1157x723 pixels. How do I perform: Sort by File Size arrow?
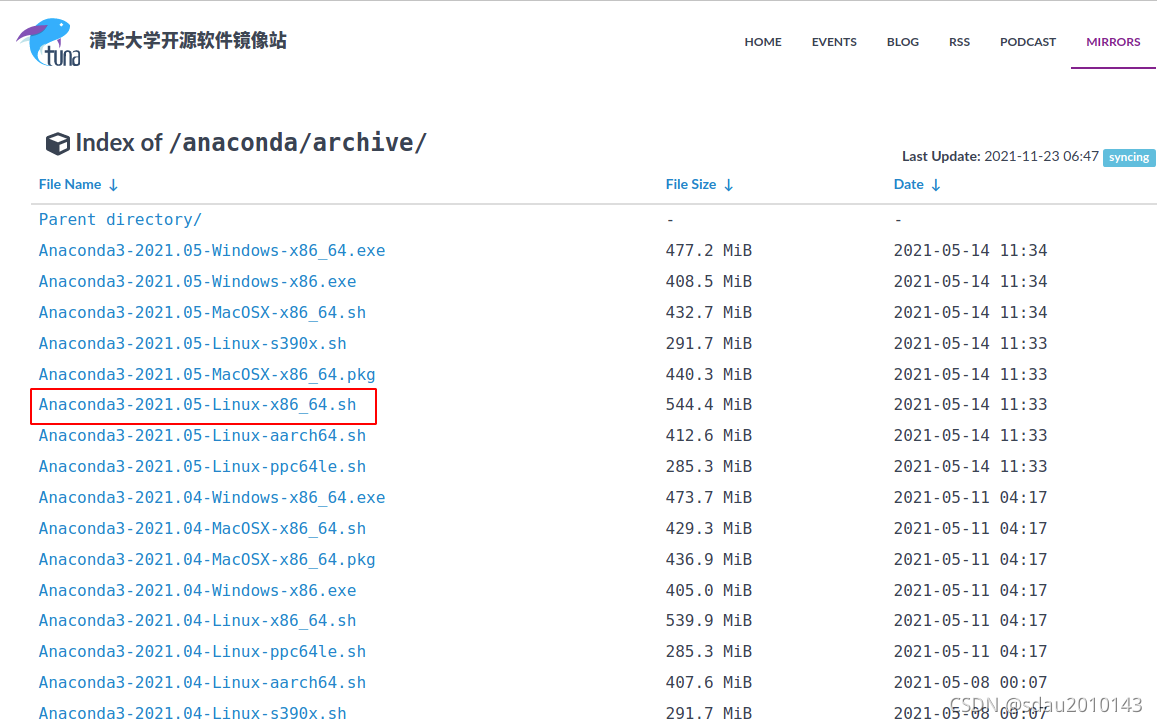(728, 185)
